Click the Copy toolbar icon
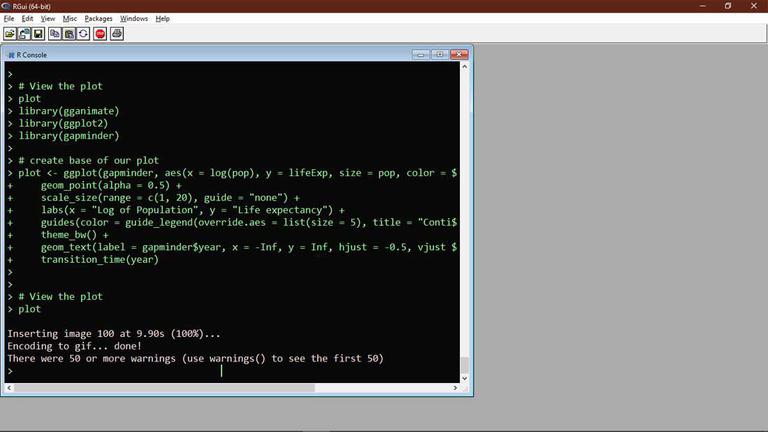This screenshot has width=768, height=432. 55,34
